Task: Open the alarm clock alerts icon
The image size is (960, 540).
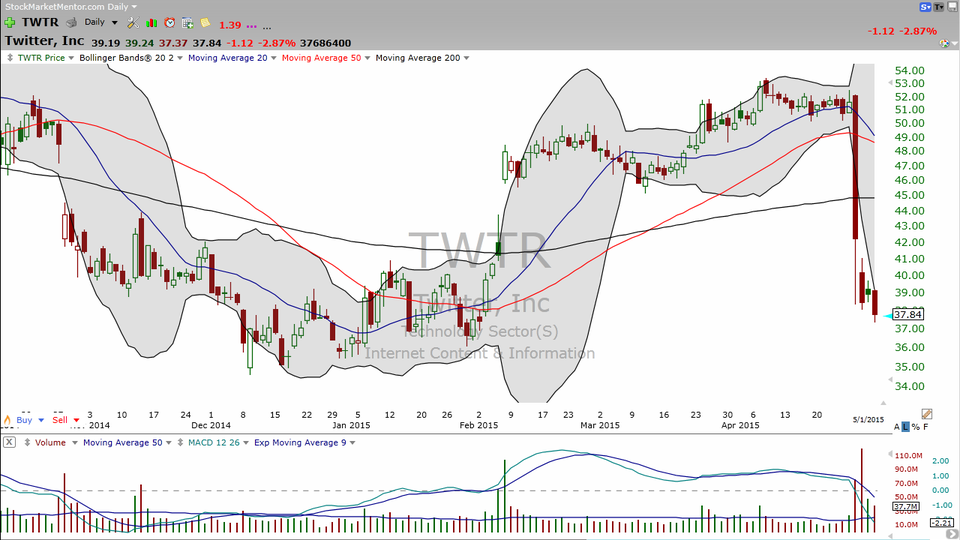Action: click(x=170, y=23)
